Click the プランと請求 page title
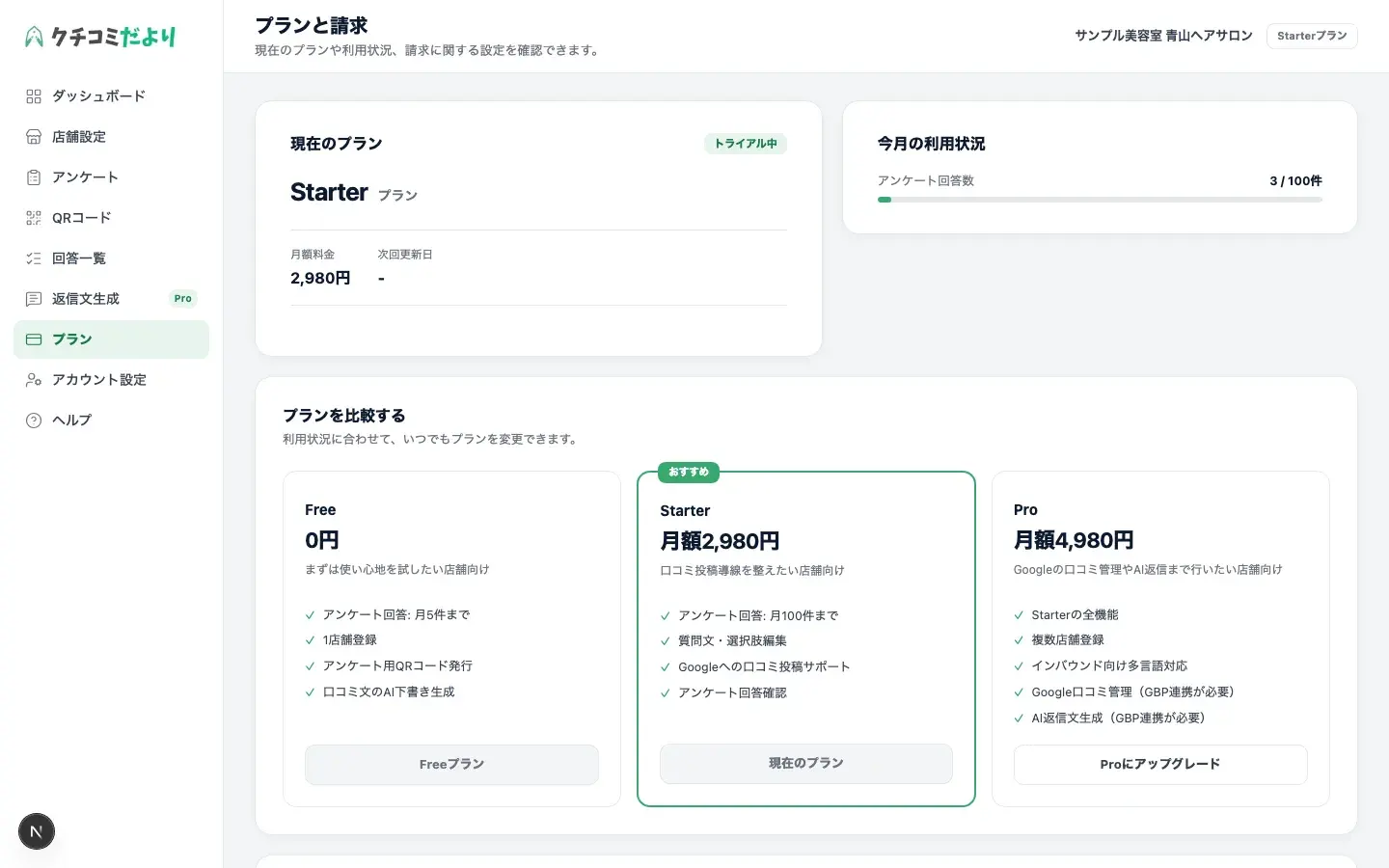 click(312, 26)
